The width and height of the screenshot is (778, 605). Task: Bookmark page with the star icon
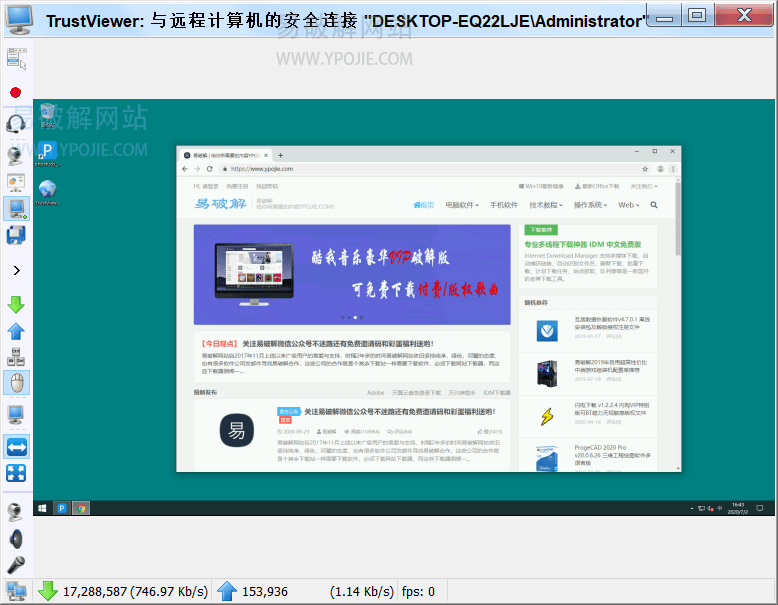[645, 169]
